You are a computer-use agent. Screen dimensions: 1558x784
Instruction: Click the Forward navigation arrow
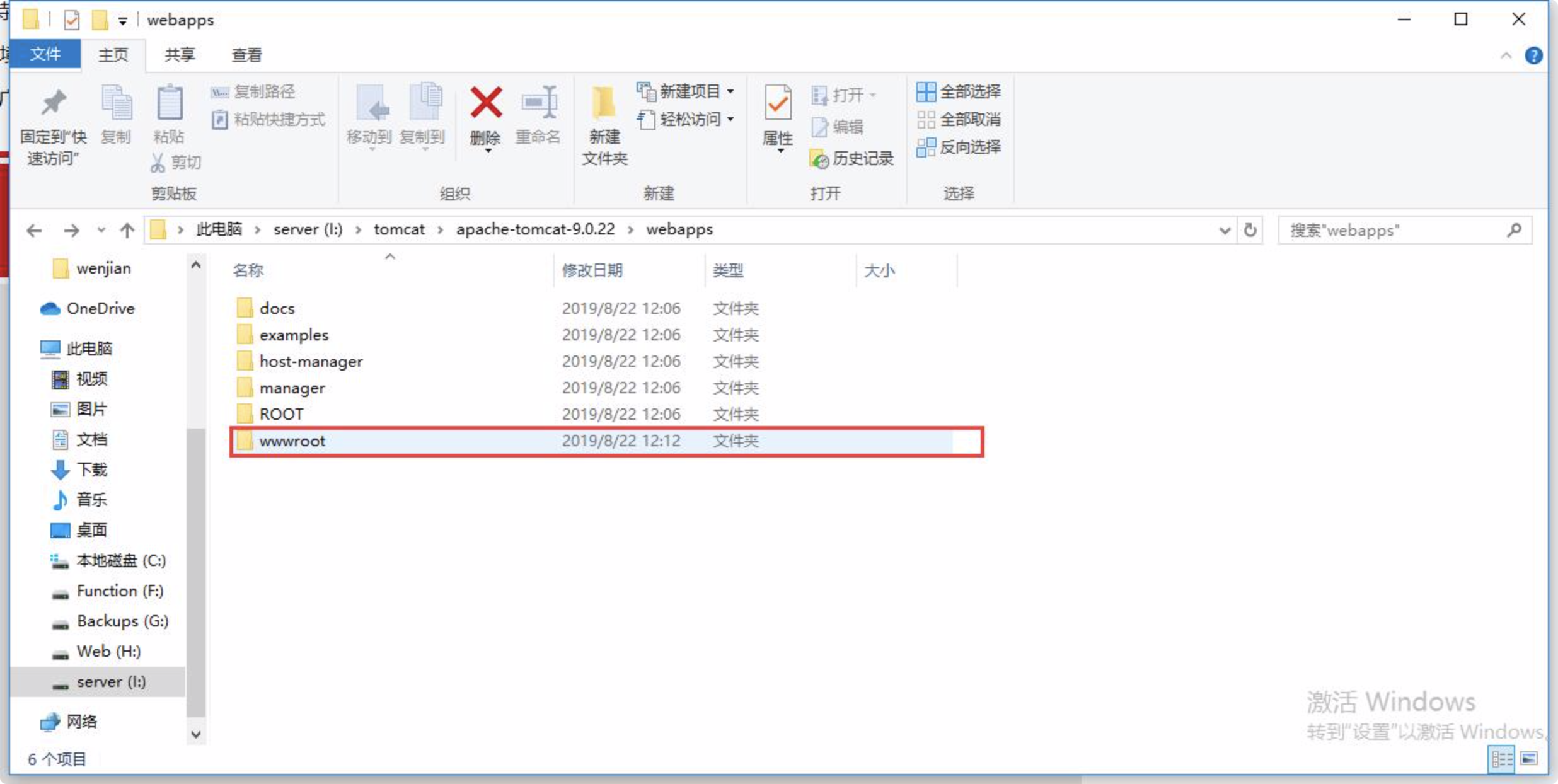tap(71, 231)
